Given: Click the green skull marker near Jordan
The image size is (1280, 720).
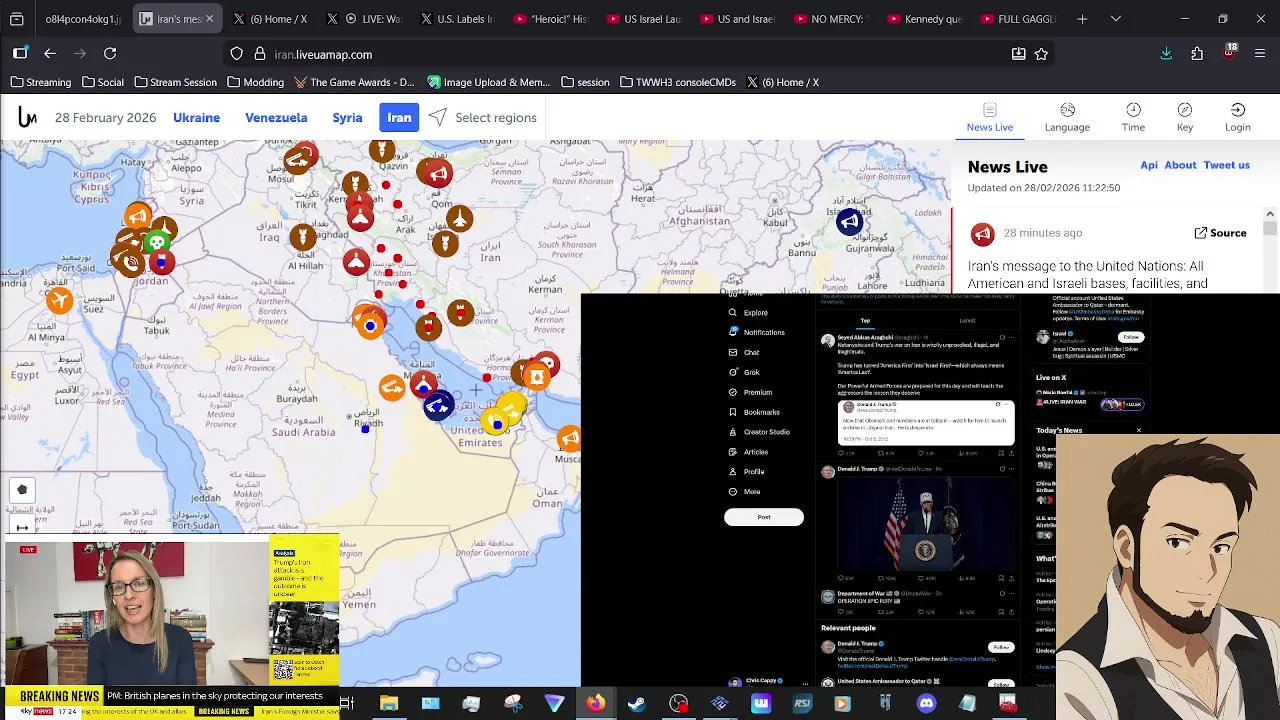Looking at the screenshot, I should click(x=156, y=243).
